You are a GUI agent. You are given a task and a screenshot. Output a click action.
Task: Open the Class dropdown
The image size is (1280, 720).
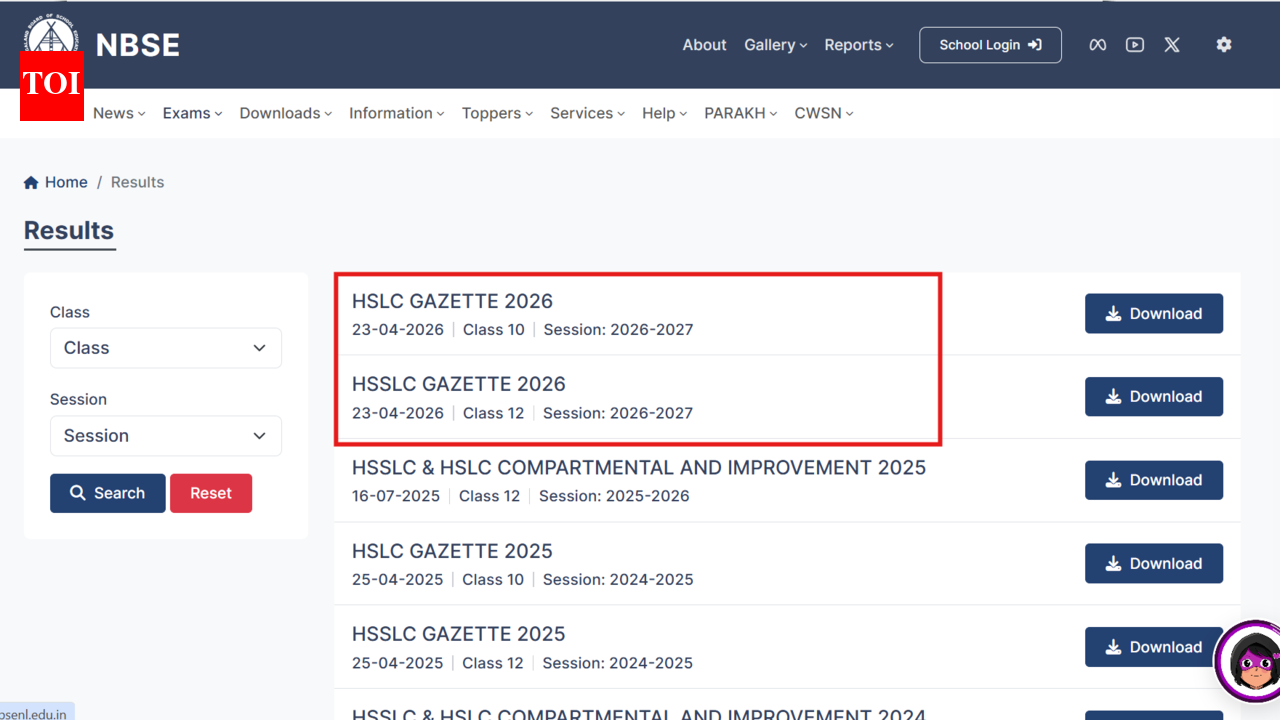point(165,347)
